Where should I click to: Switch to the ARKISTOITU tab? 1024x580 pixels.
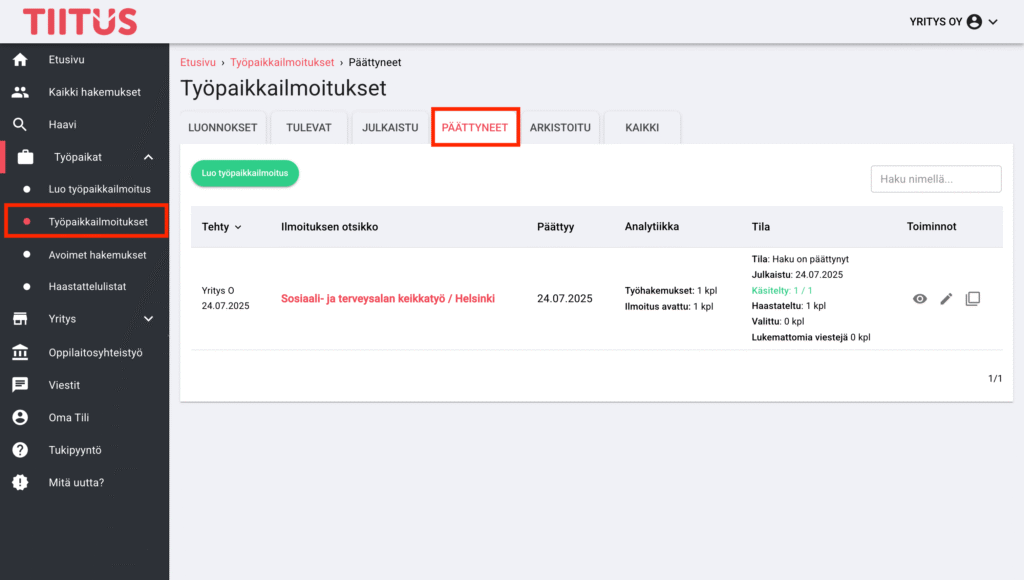coord(560,127)
